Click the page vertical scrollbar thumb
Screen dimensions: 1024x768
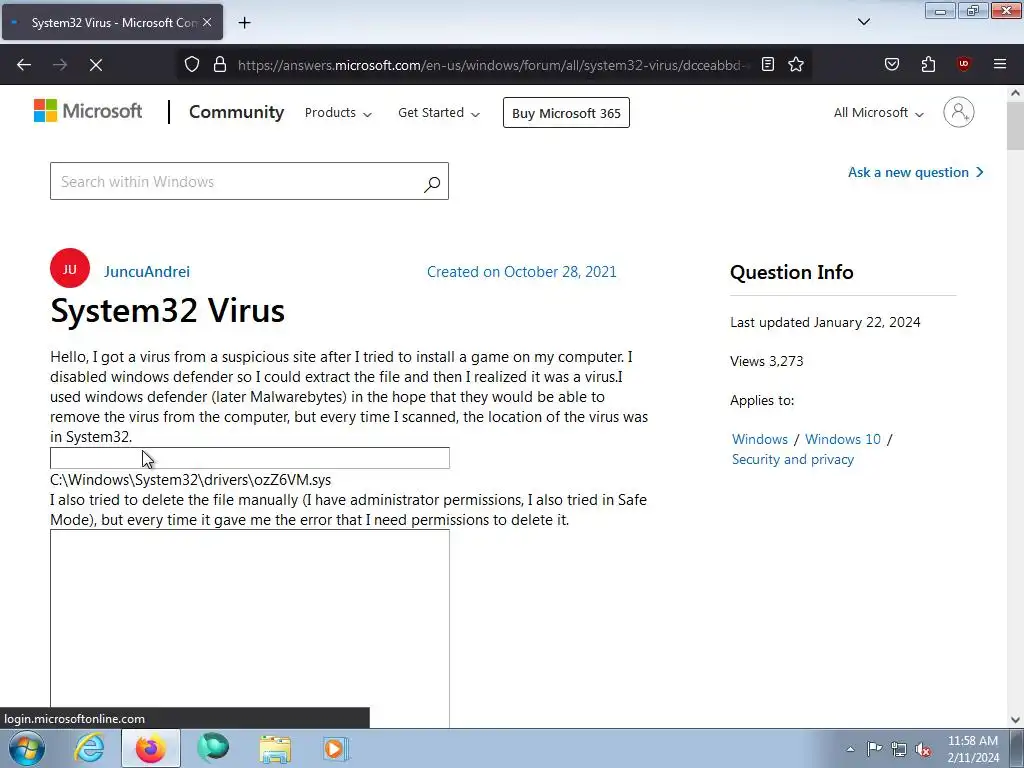[1015, 126]
